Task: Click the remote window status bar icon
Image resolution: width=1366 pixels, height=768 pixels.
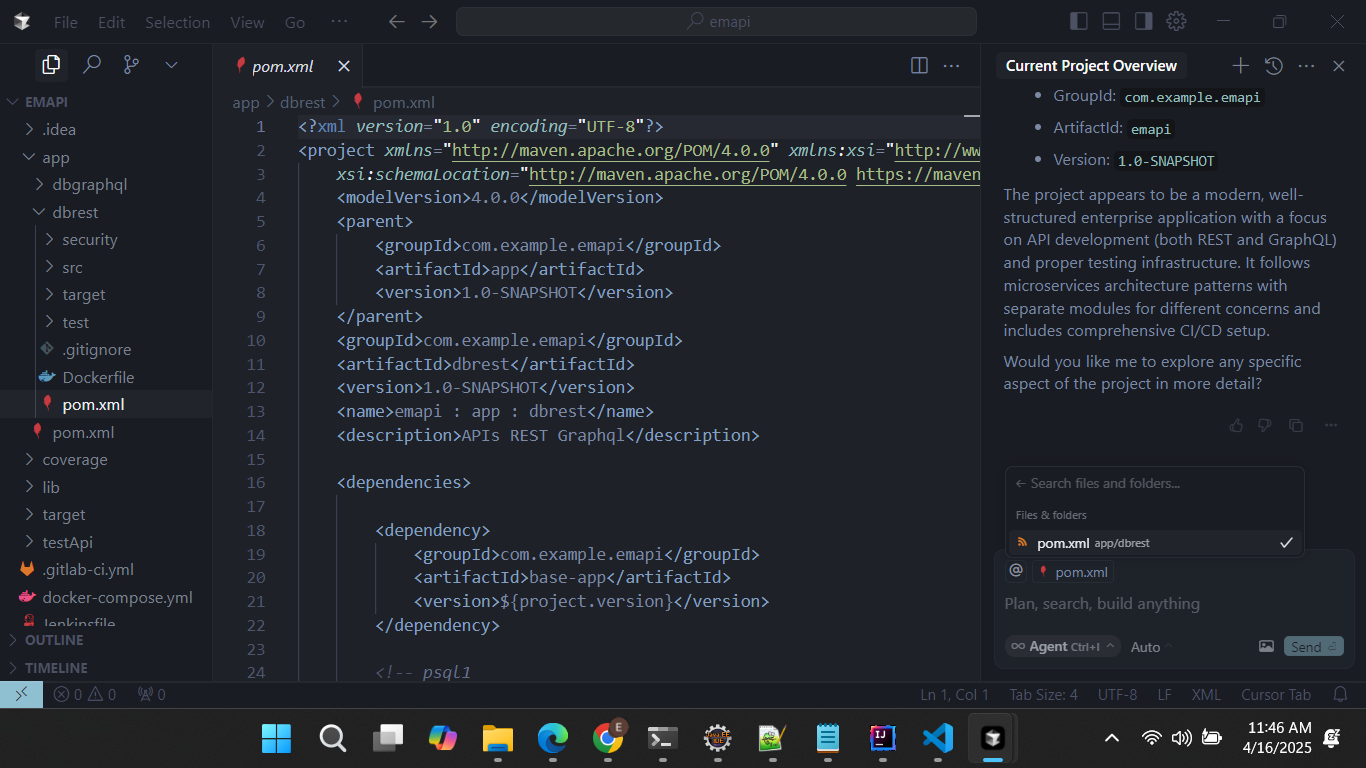Action: [x=21, y=694]
